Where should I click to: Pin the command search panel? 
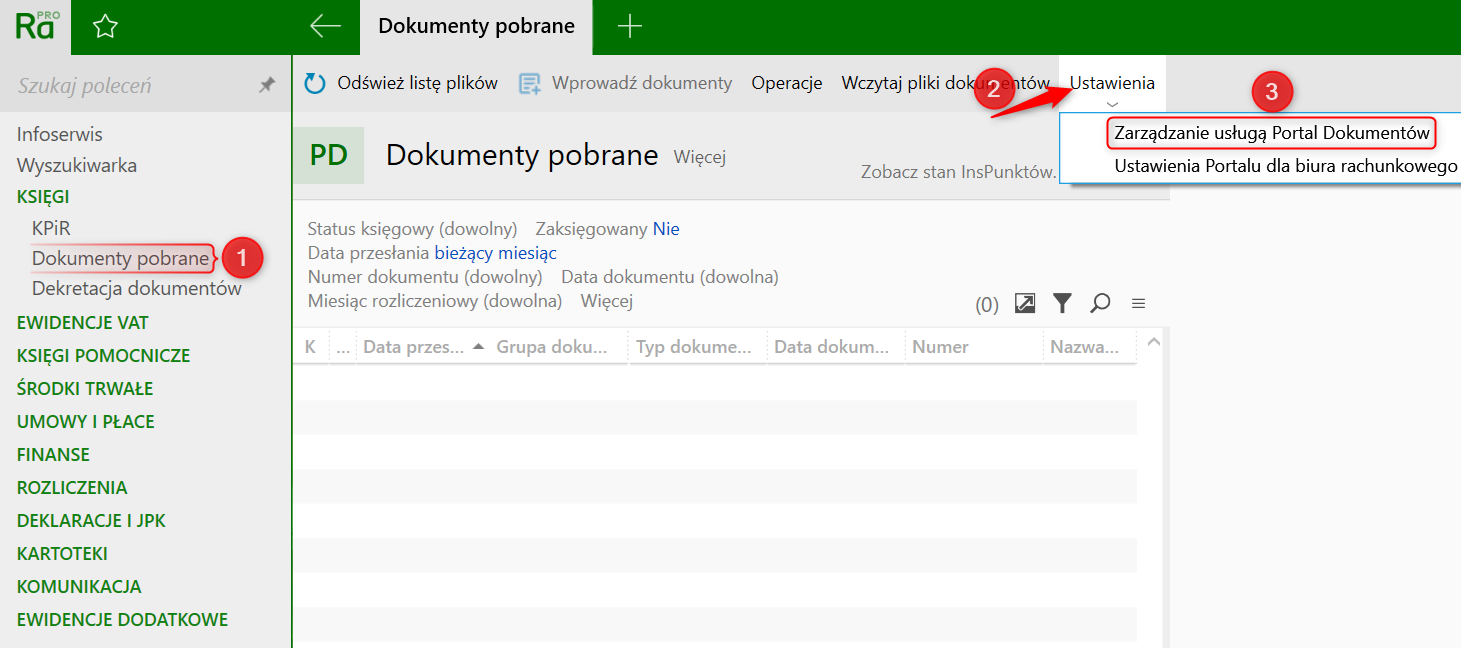(x=267, y=86)
